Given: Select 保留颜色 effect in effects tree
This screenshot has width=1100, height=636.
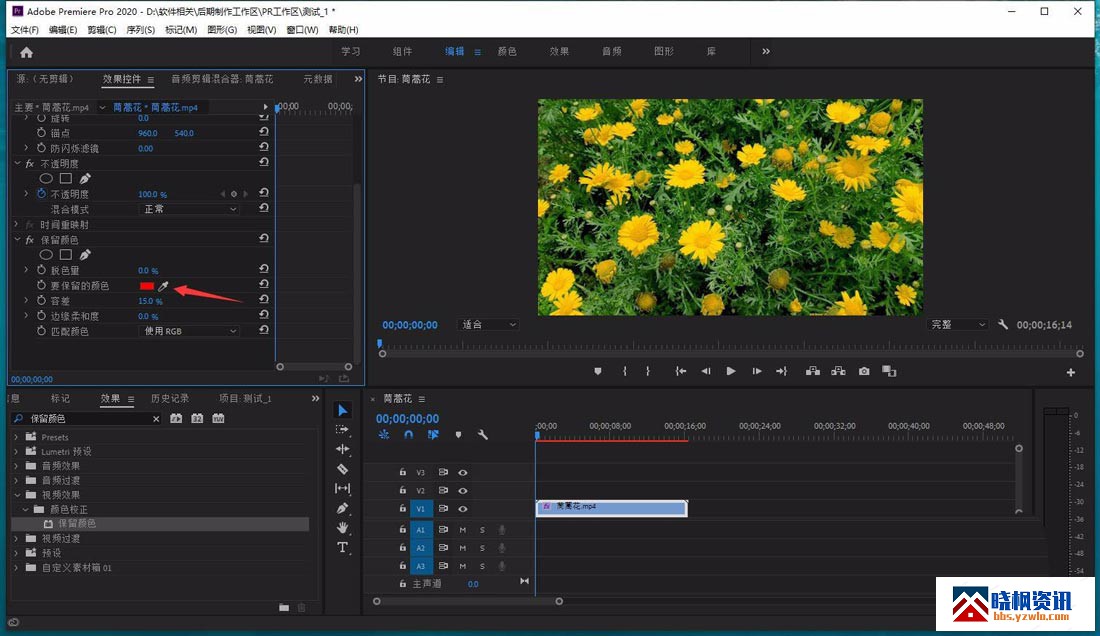Looking at the screenshot, I should click(77, 524).
